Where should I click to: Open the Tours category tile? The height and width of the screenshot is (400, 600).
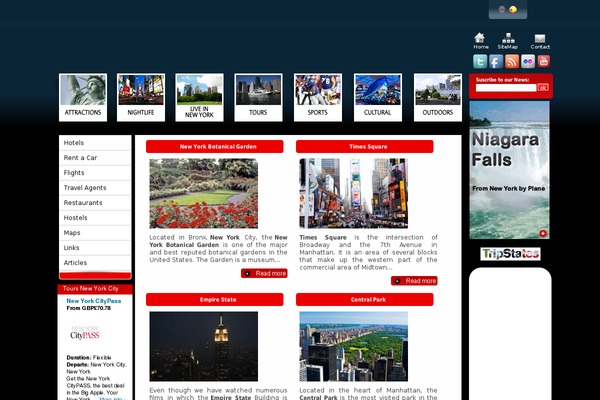(x=258, y=98)
